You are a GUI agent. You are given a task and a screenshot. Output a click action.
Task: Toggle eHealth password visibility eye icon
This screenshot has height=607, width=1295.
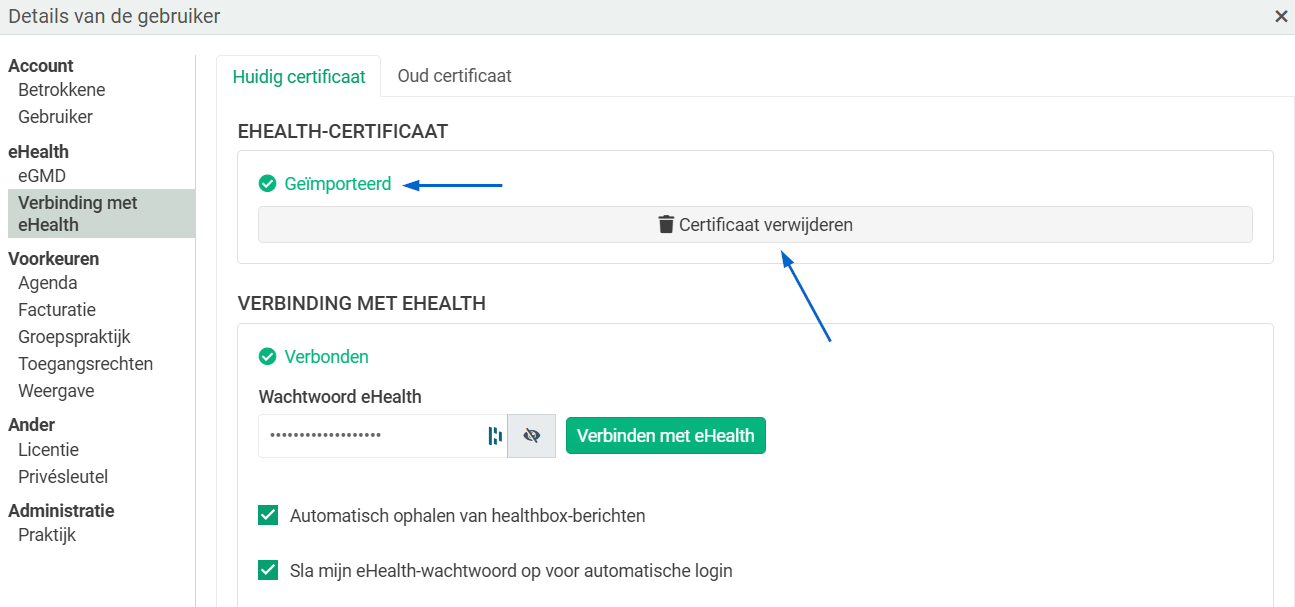tap(531, 436)
